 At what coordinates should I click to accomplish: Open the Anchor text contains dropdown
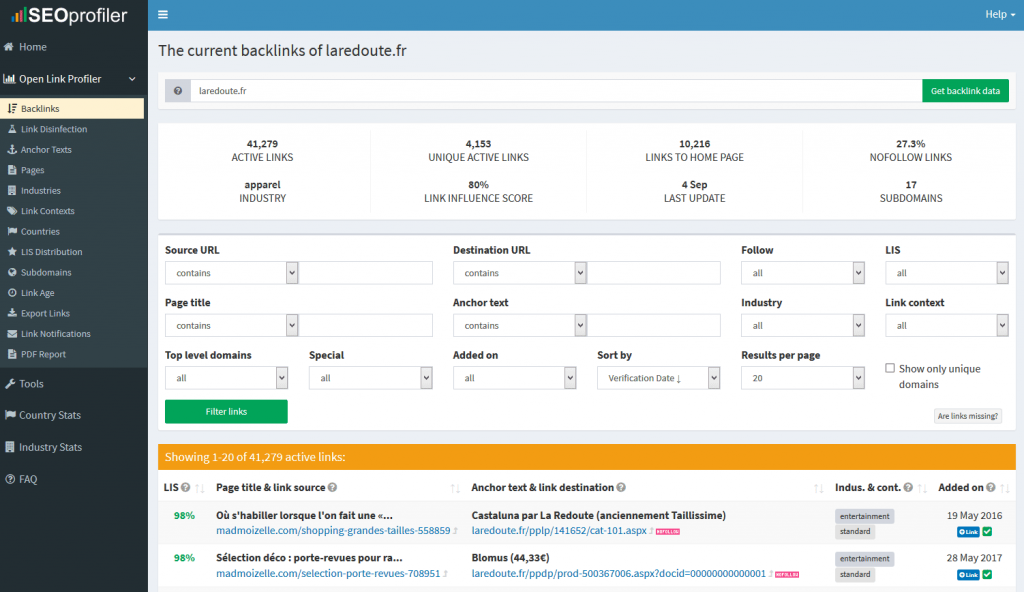pyautogui.click(x=520, y=325)
